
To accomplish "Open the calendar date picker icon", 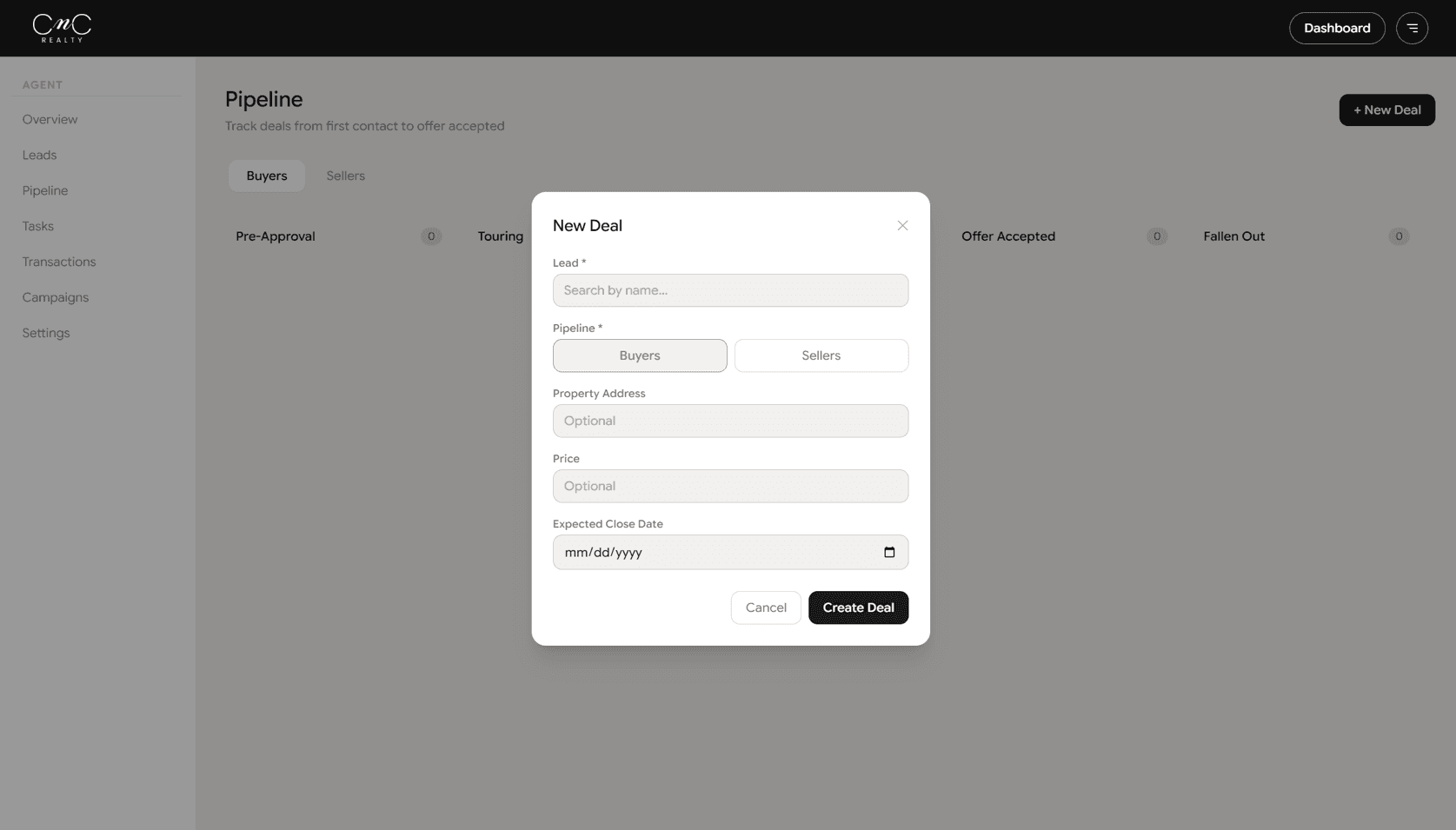I will pos(889,552).
